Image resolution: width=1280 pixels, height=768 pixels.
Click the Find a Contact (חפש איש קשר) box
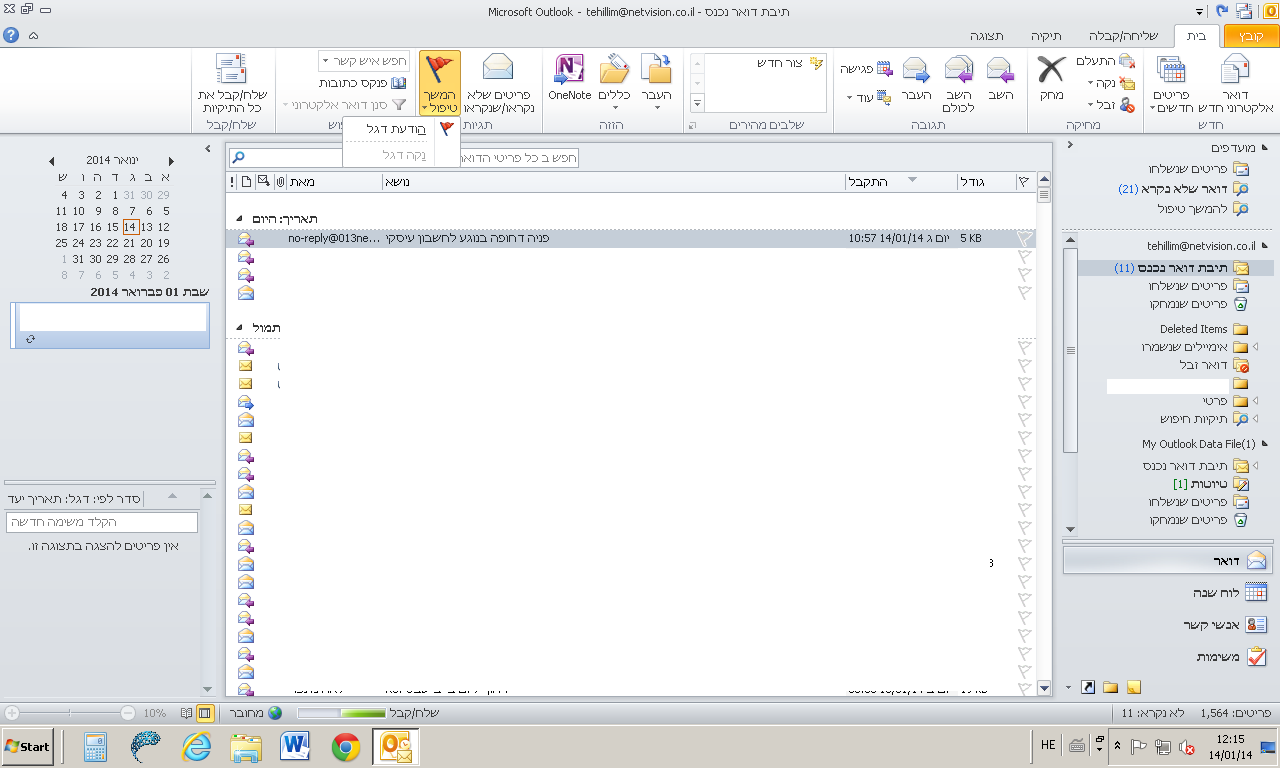pos(364,61)
